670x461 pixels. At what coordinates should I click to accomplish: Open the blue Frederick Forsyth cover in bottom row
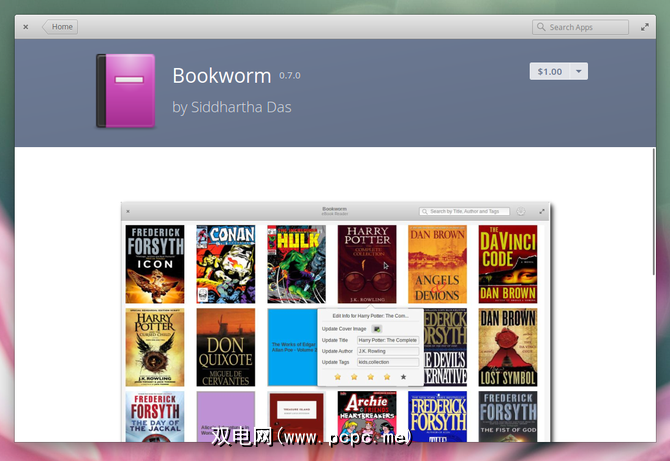click(x=438, y=417)
